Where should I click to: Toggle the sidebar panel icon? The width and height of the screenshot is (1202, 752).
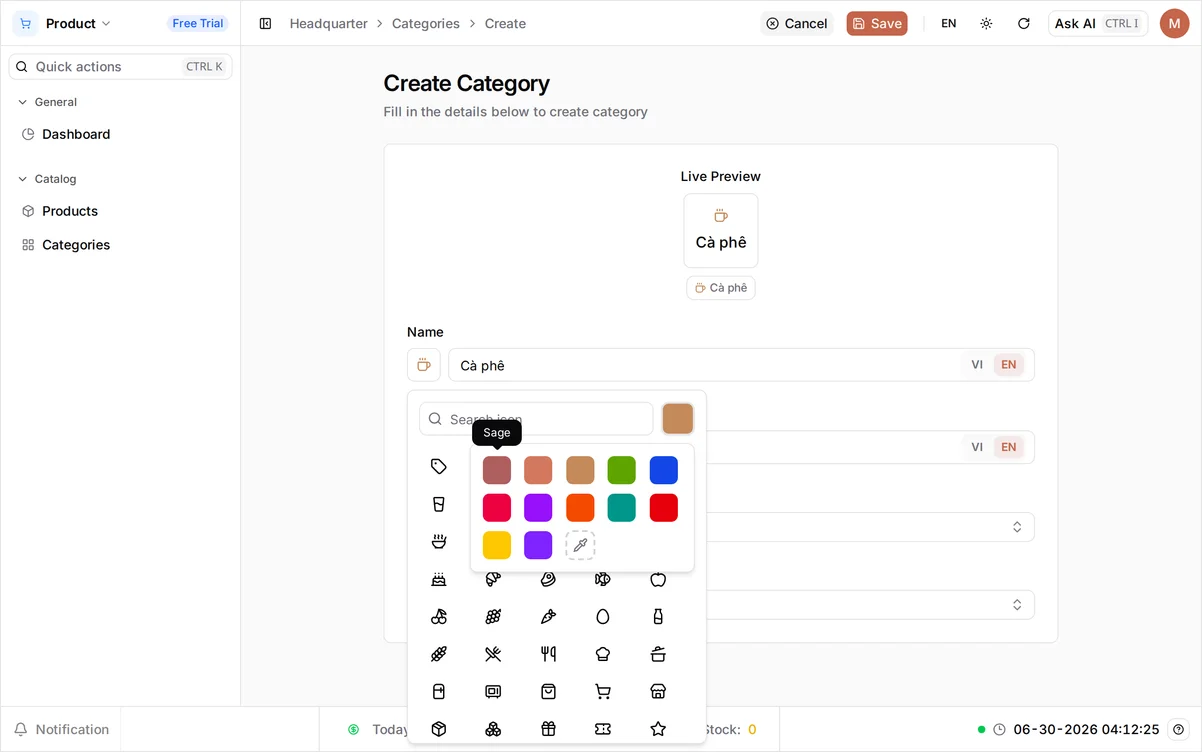tap(265, 23)
